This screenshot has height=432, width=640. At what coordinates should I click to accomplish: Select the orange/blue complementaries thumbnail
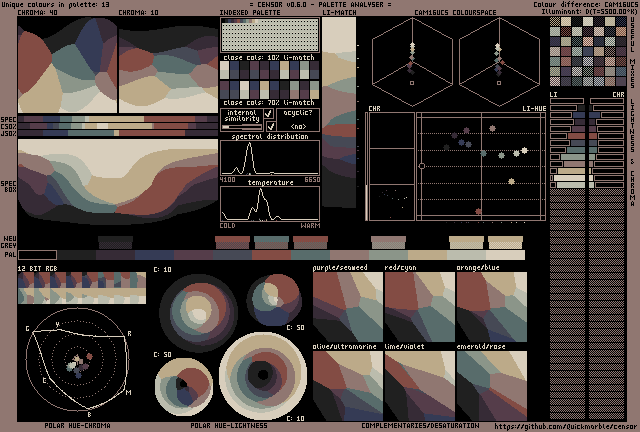click(x=491, y=307)
